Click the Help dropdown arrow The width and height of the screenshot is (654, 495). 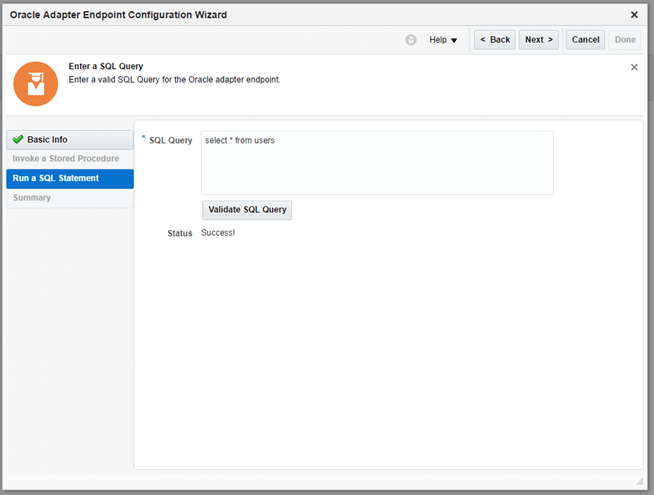[x=454, y=41]
